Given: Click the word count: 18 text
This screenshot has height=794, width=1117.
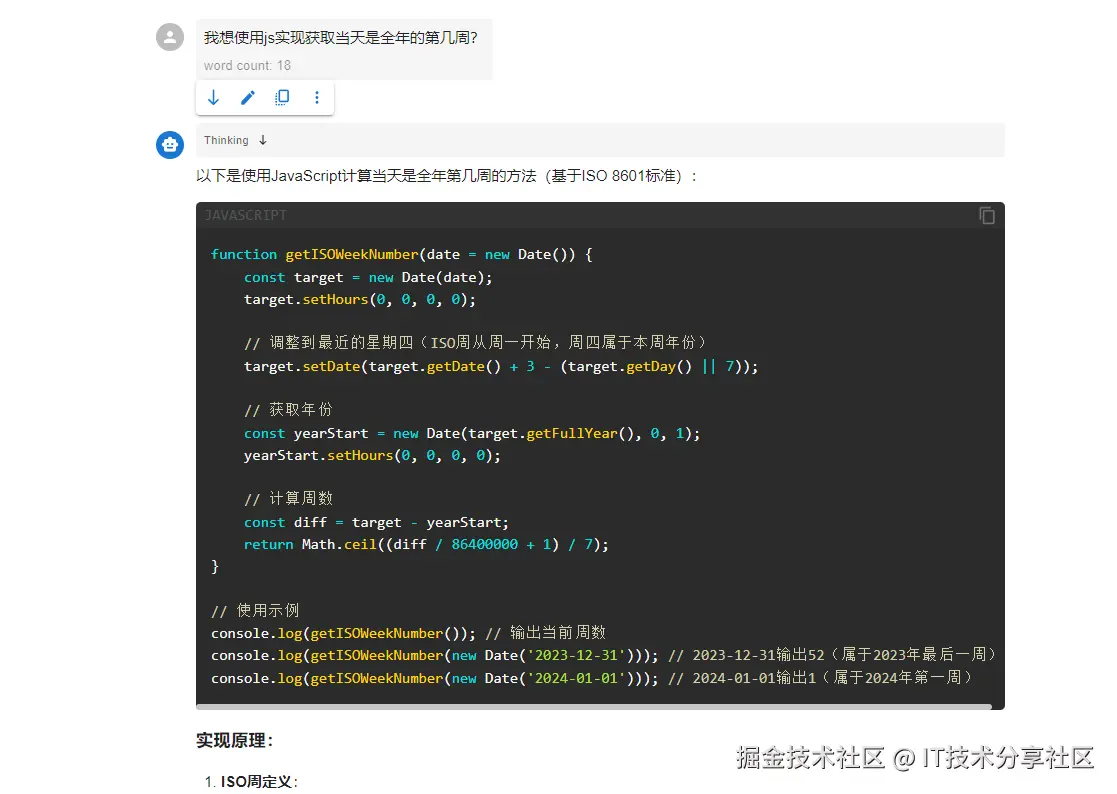Looking at the screenshot, I should tap(247, 66).
